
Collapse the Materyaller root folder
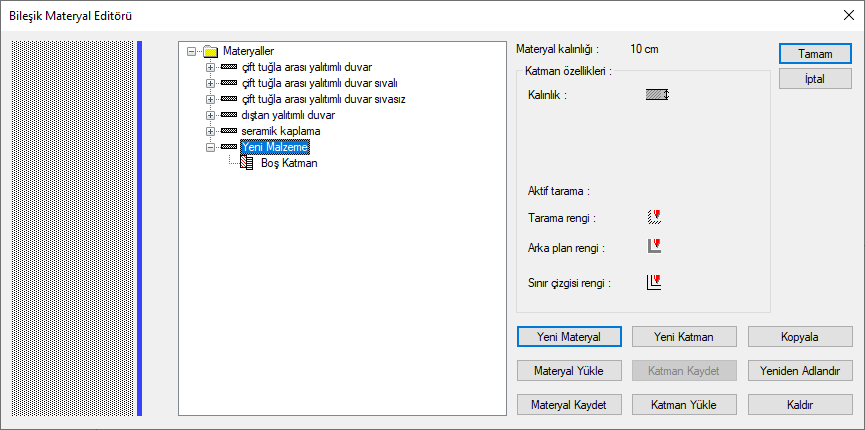pyautogui.click(x=191, y=51)
